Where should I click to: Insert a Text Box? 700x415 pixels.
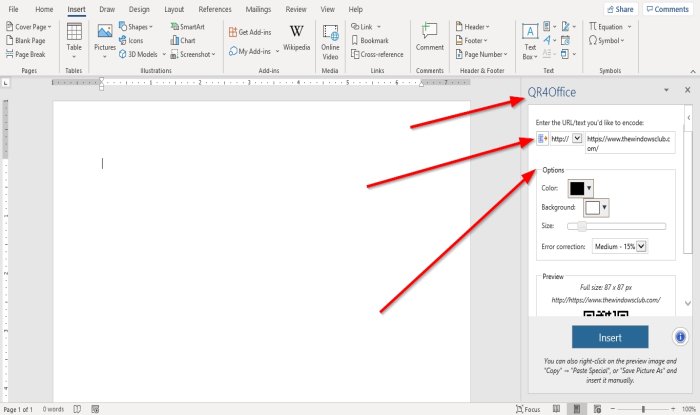(530, 42)
